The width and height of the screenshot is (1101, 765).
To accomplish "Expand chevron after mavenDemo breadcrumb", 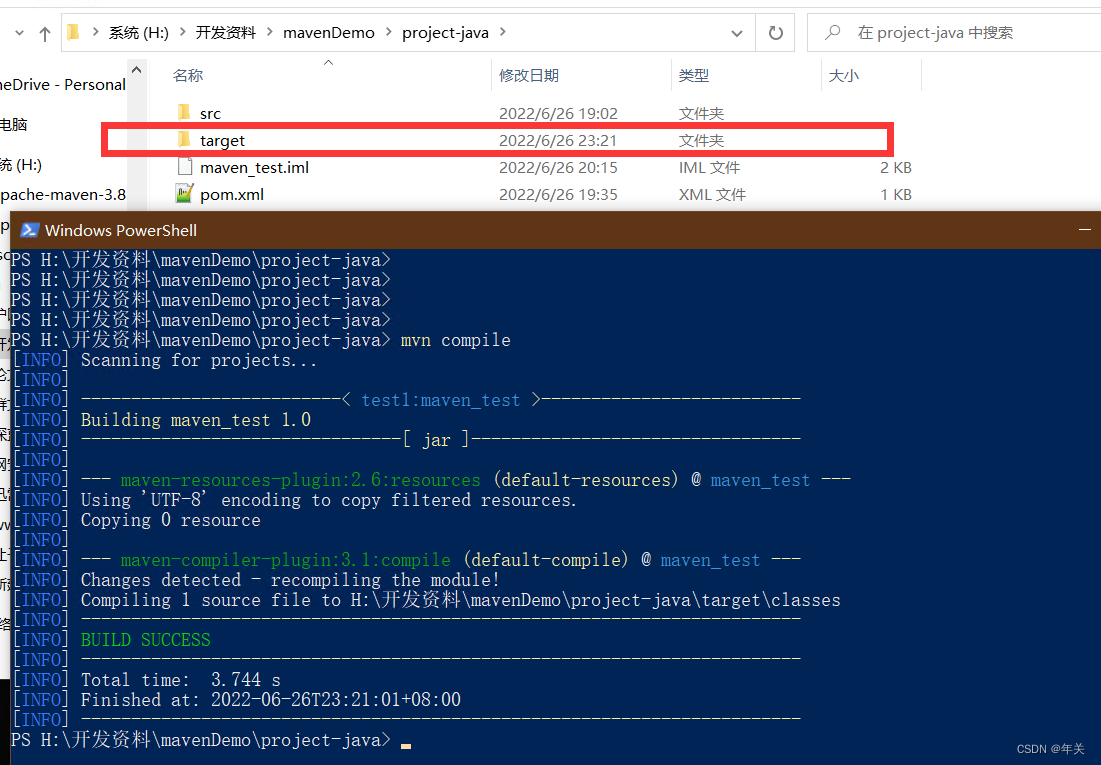I will click(388, 32).
